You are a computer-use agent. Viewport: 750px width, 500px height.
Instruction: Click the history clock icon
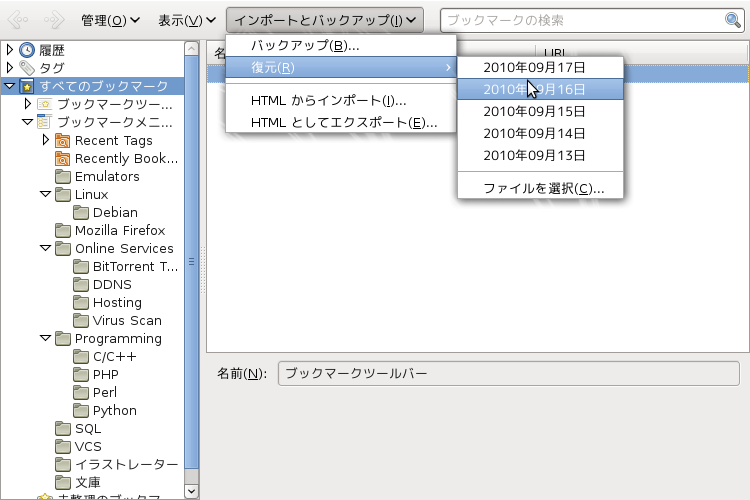pyautogui.click(x=27, y=50)
